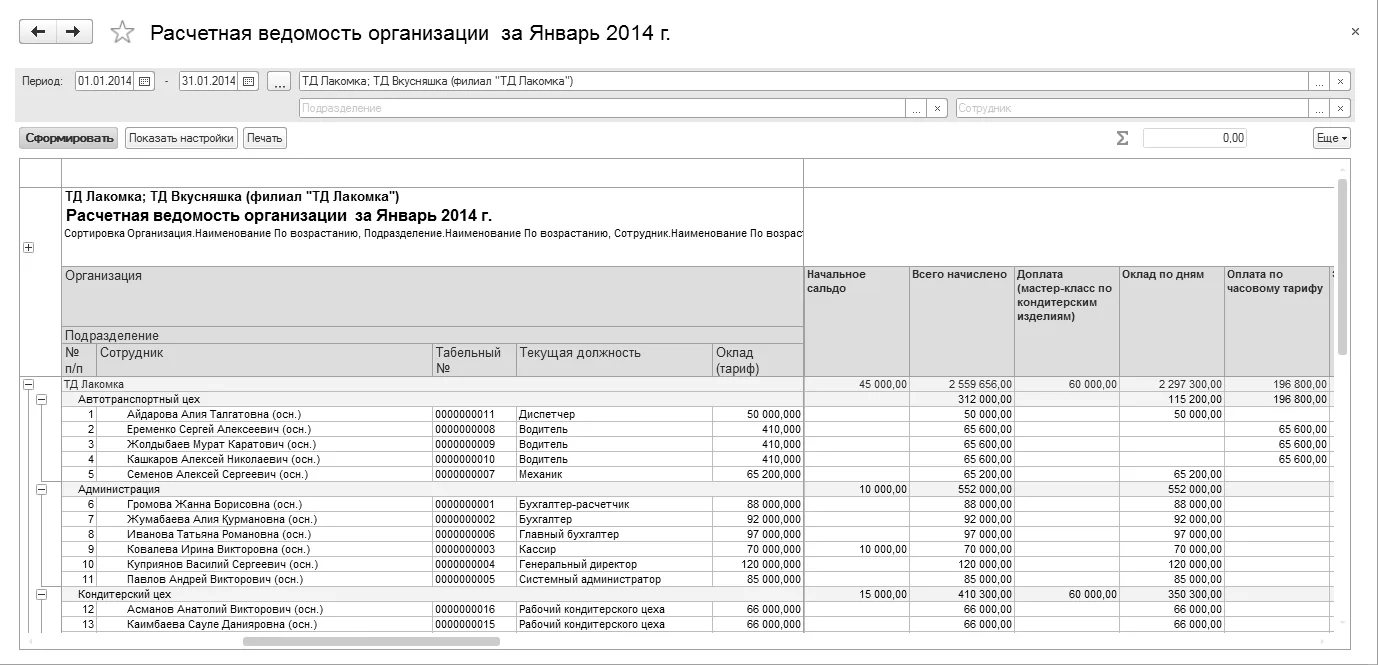Click Показать настройки button
Image resolution: width=1378 pixels, height=665 pixels.
tap(181, 138)
